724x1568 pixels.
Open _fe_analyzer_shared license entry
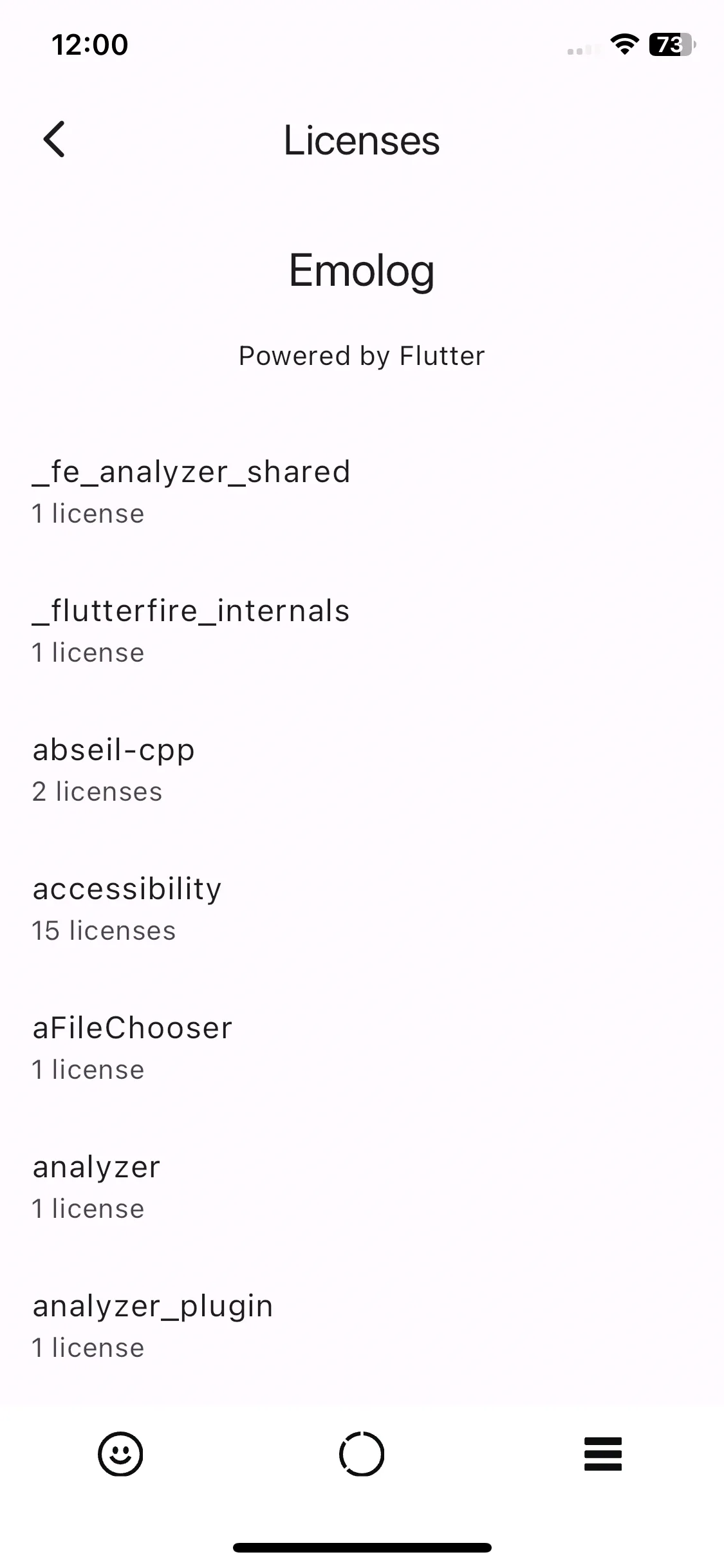pos(362,492)
